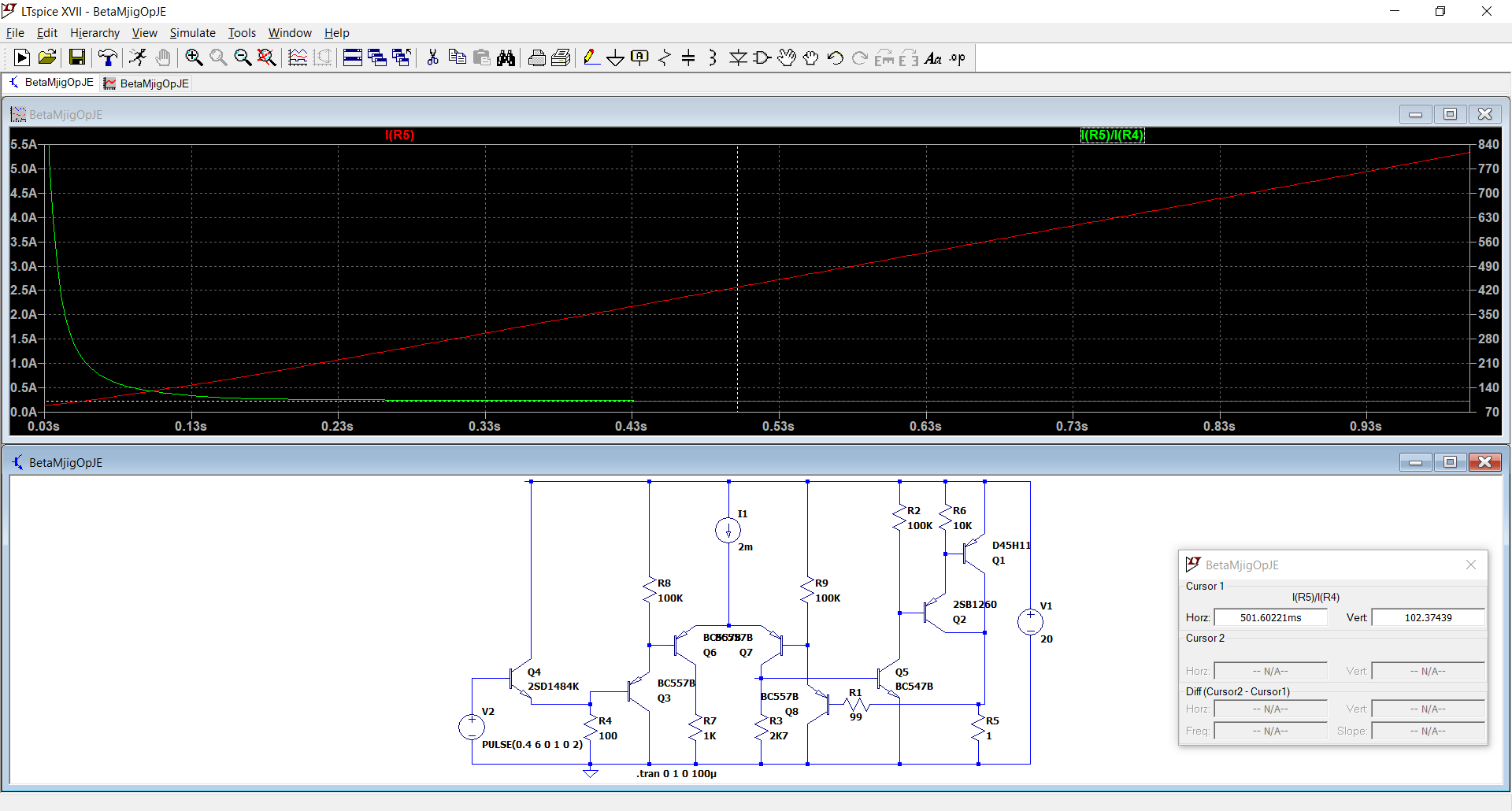This screenshot has height=811, width=1512.
Task: Click the PULSE(0.4 6 0 1 0 2) source value
Action: click(532, 744)
